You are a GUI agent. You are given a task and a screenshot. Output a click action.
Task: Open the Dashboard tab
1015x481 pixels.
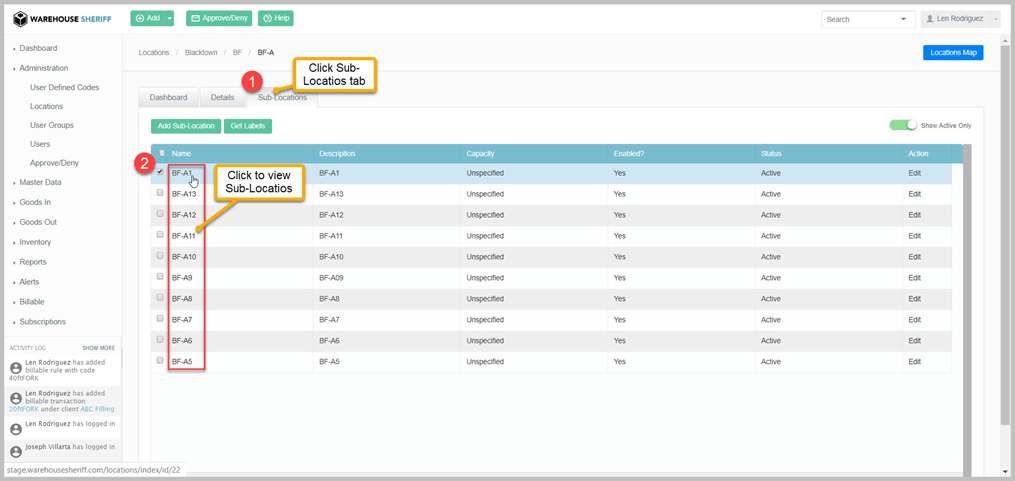pos(168,97)
